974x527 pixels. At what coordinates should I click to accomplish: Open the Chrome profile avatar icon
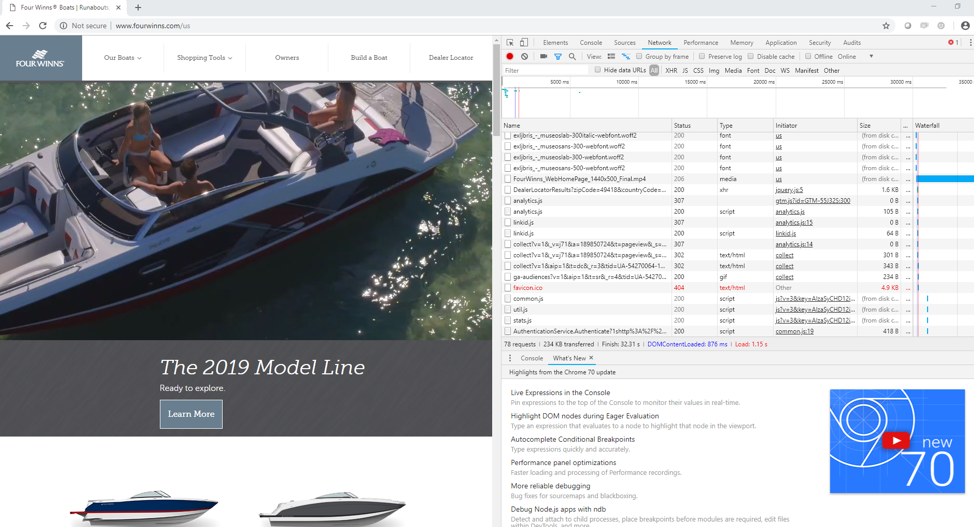point(965,25)
